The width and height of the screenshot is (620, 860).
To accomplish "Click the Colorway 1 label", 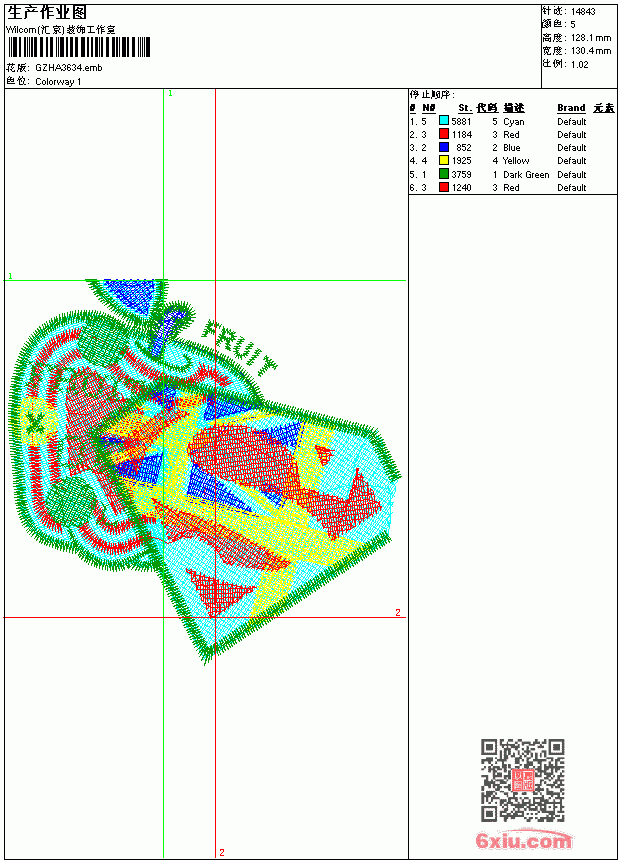I will [58, 82].
